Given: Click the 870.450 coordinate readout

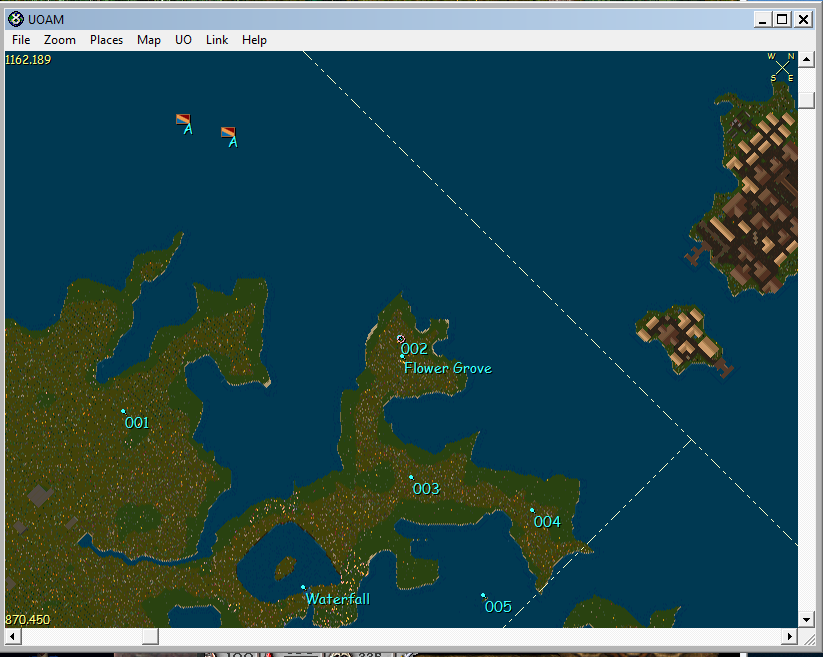Looking at the screenshot, I should click(x=28, y=620).
